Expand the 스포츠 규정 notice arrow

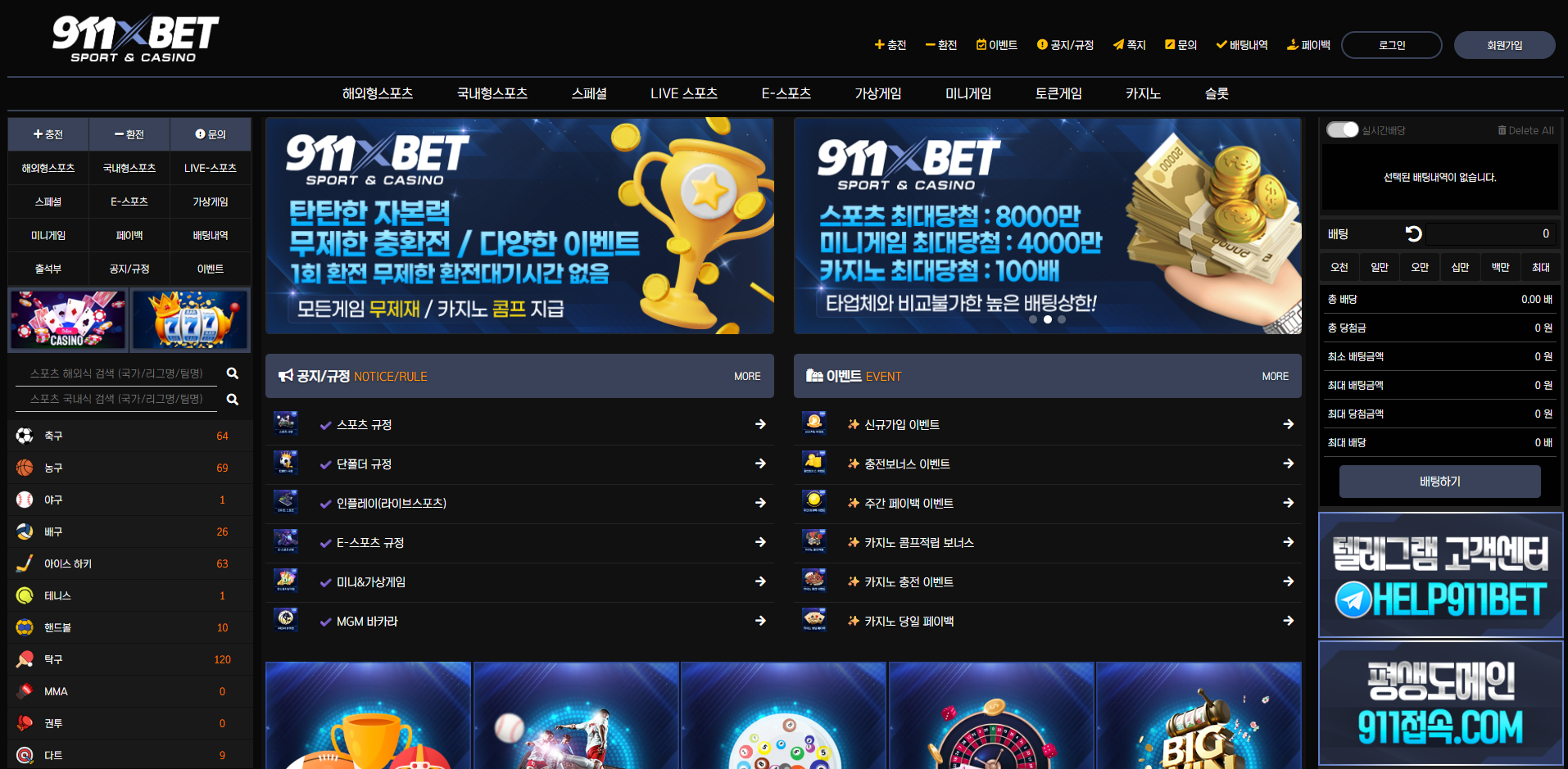coord(760,424)
